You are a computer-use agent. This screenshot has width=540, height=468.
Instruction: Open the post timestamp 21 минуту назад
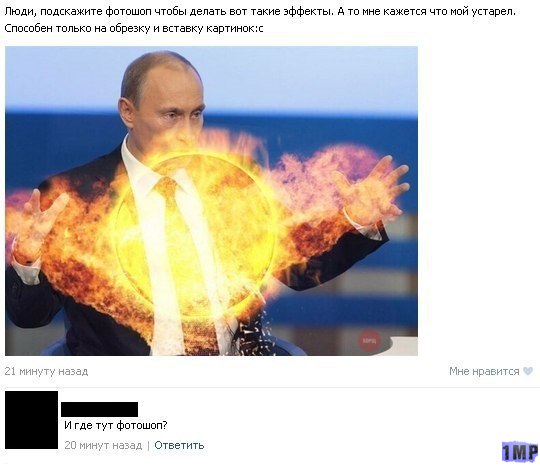pyautogui.click(x=46, y=371)
